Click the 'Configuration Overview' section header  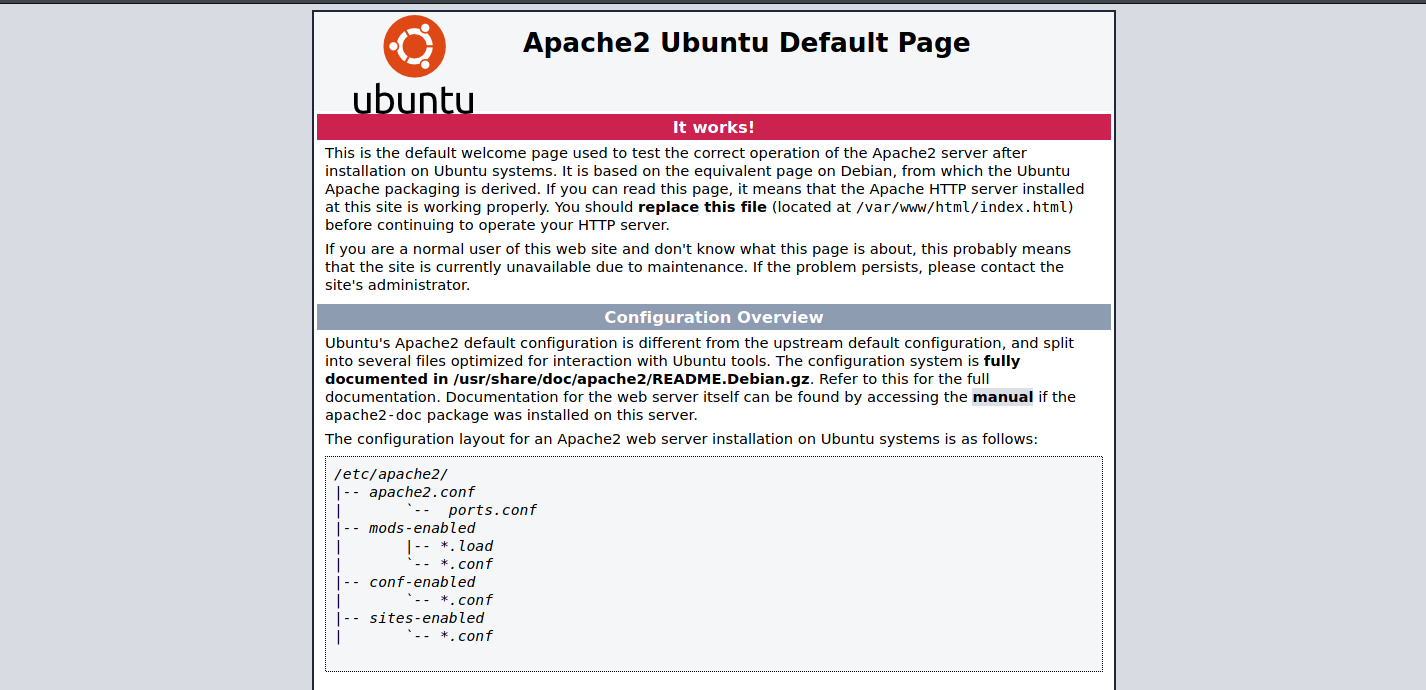coord(714,317)
